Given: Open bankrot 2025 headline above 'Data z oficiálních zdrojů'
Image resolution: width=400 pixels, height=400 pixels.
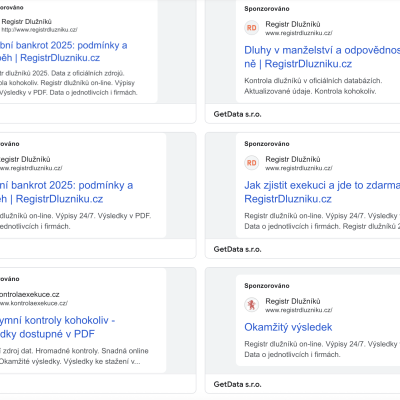Looking at the screenshot, I should 63,51.
